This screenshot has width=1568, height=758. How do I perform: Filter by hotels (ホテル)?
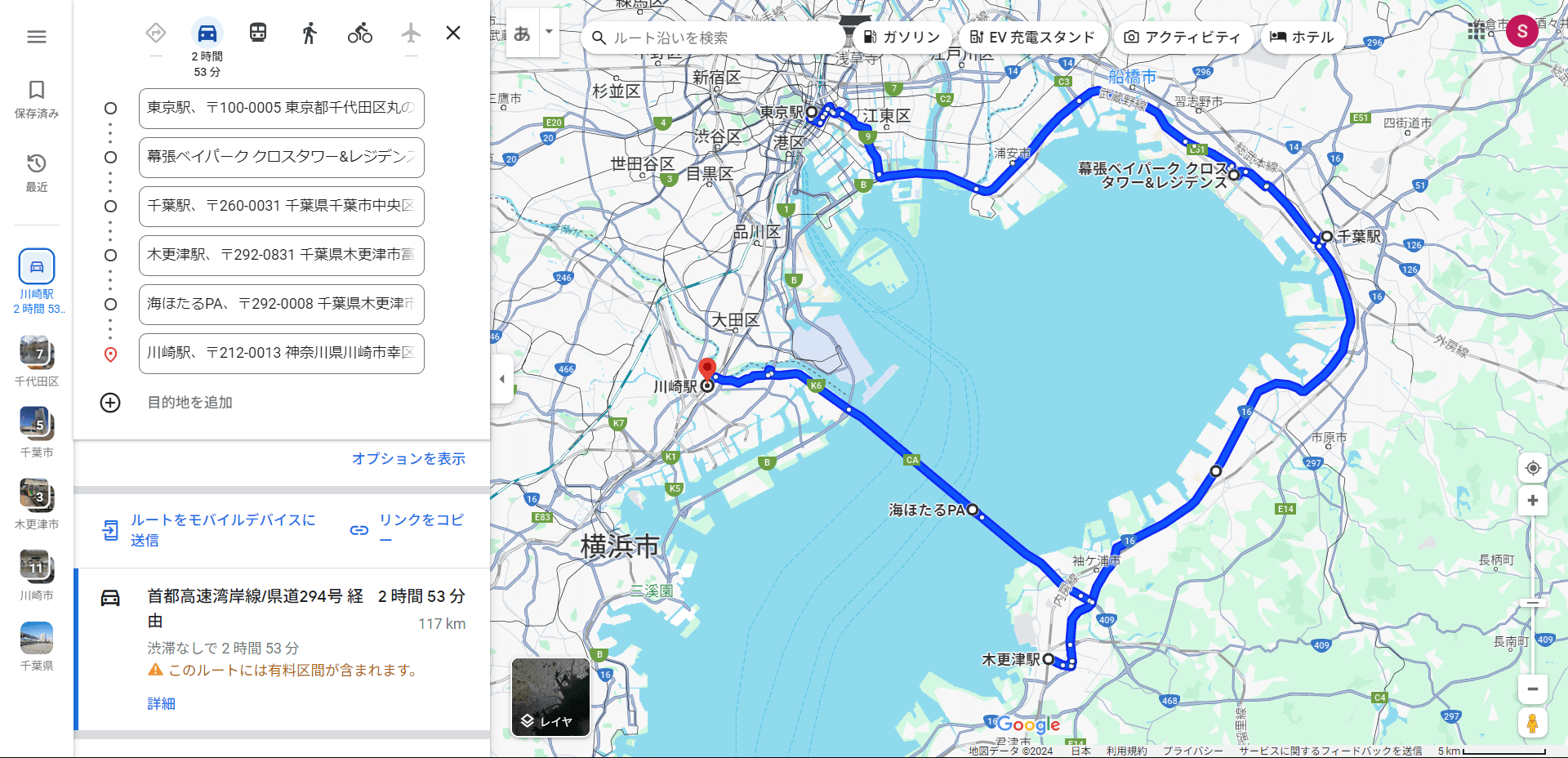tap(1303, 38)
